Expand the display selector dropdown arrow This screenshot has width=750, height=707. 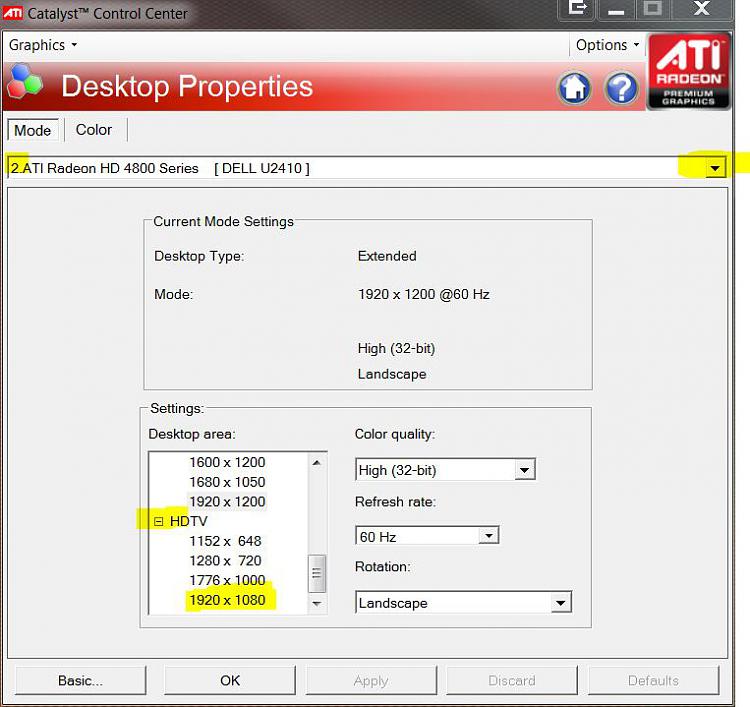click(x=715, y=168)
